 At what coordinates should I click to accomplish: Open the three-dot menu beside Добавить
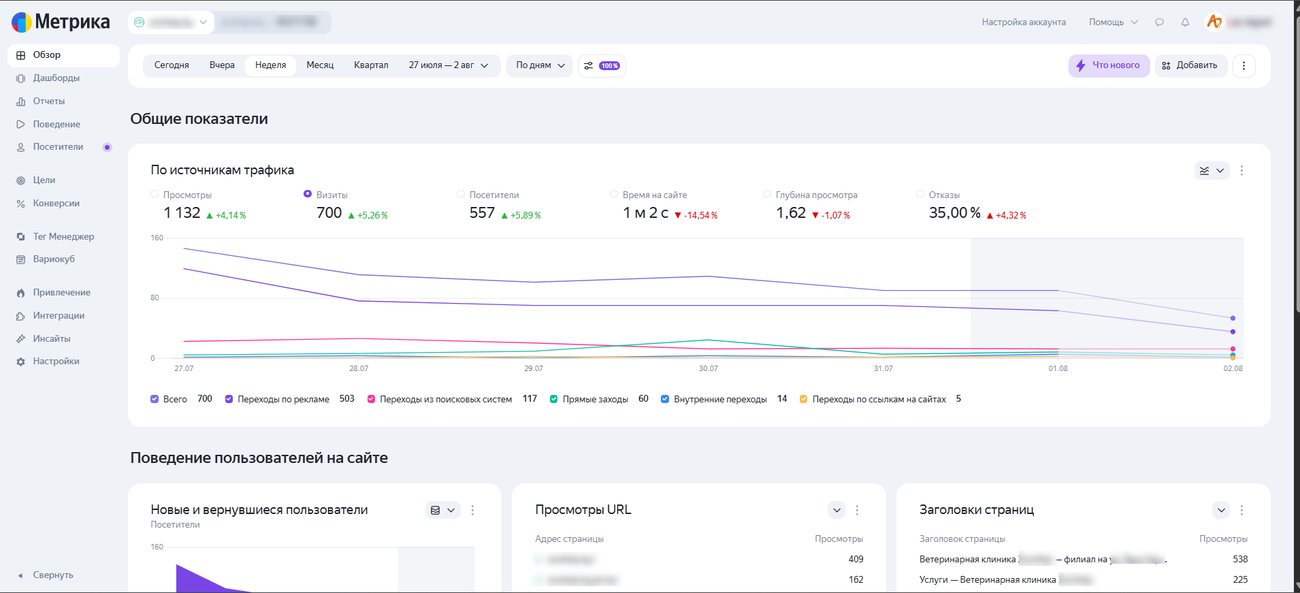[1244, 66]
